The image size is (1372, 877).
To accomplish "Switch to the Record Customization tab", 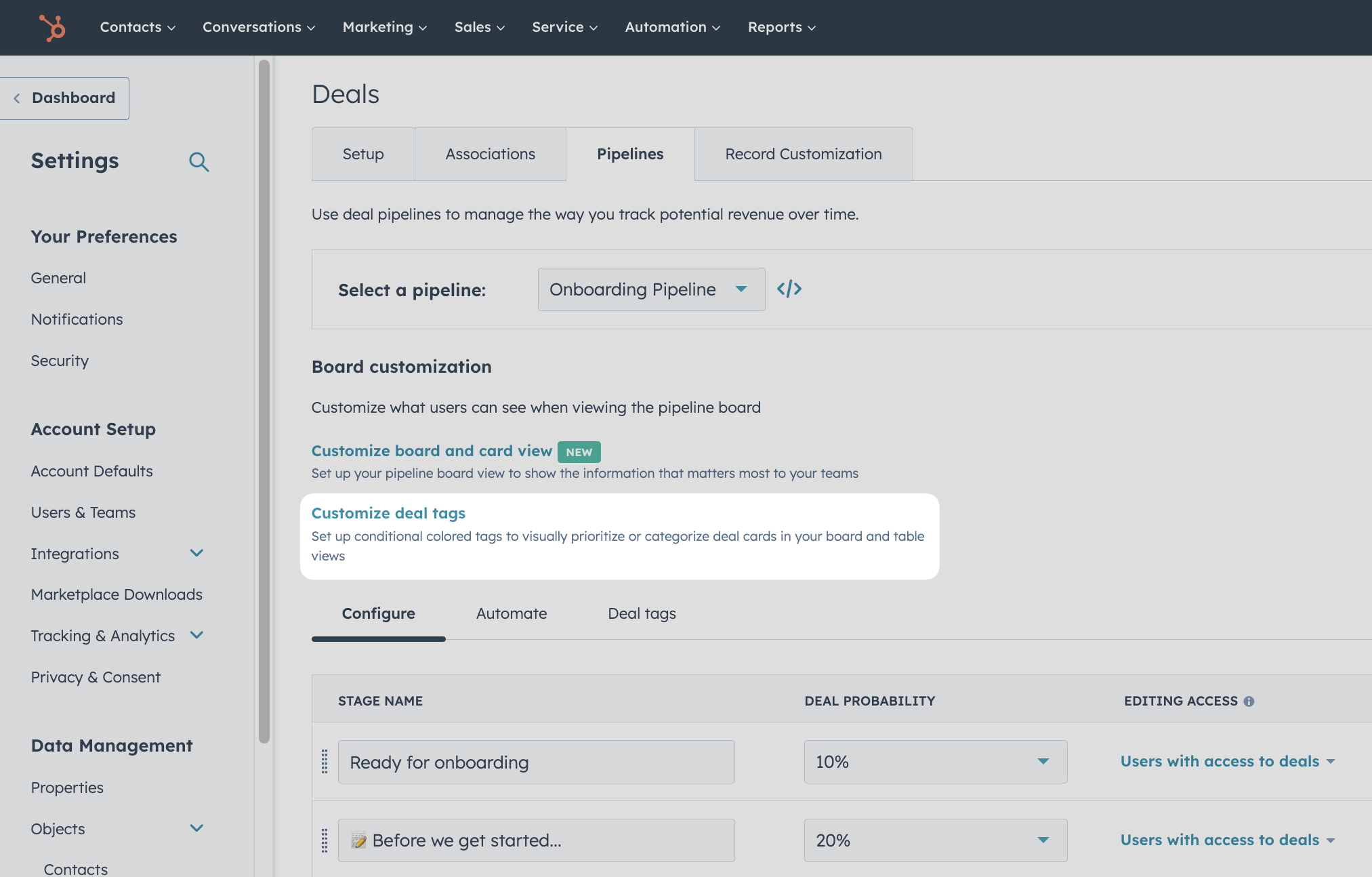I will pos(803,154).
